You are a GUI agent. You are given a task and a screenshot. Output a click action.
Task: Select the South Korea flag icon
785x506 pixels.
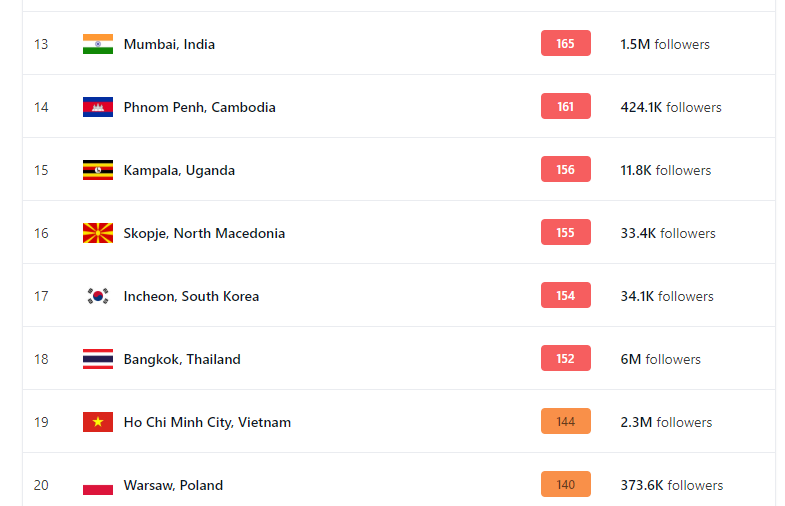98,296
